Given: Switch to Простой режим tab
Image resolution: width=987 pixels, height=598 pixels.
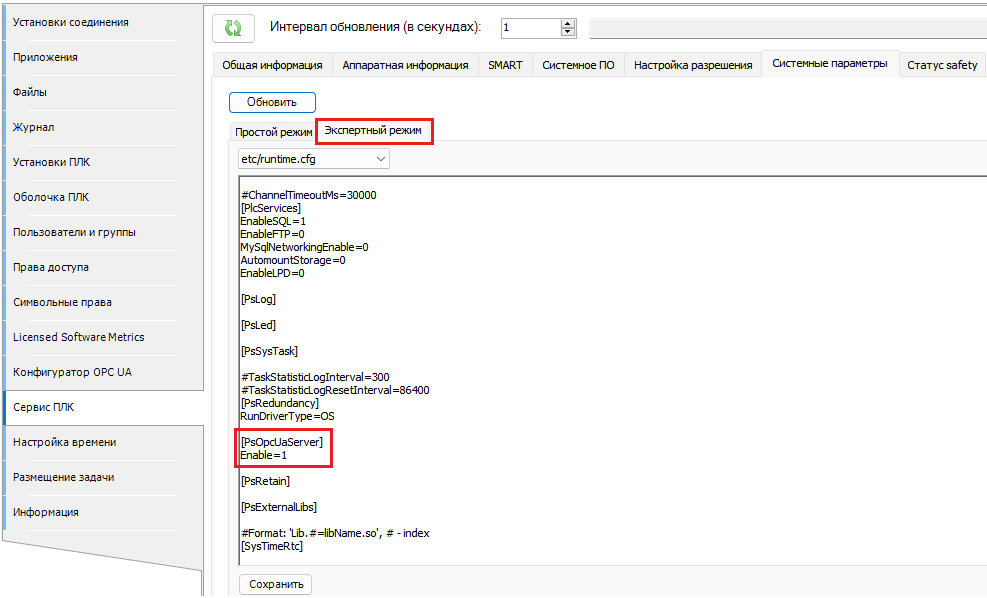Looking at the screenshot, I should [273, 132].
